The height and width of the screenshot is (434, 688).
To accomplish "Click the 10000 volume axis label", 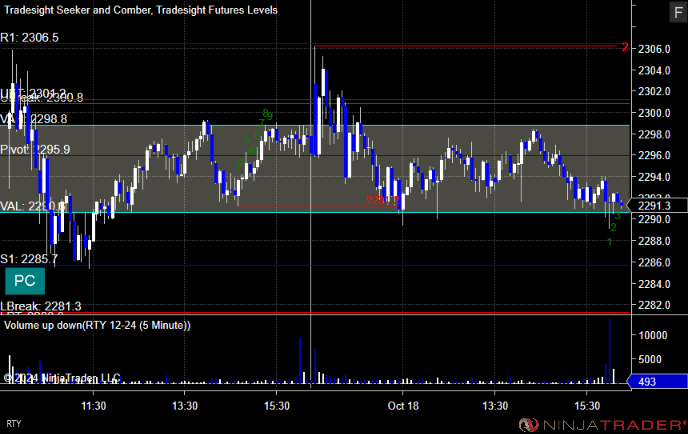I will 653,335.
